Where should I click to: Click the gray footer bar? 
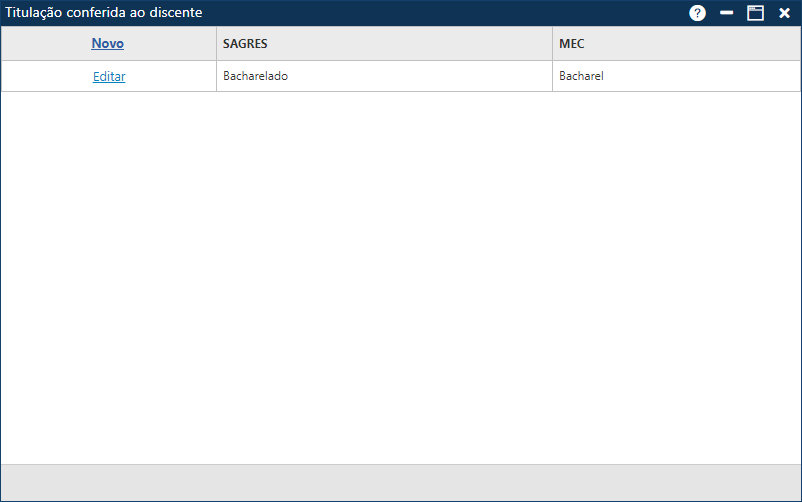pos(400,482)
